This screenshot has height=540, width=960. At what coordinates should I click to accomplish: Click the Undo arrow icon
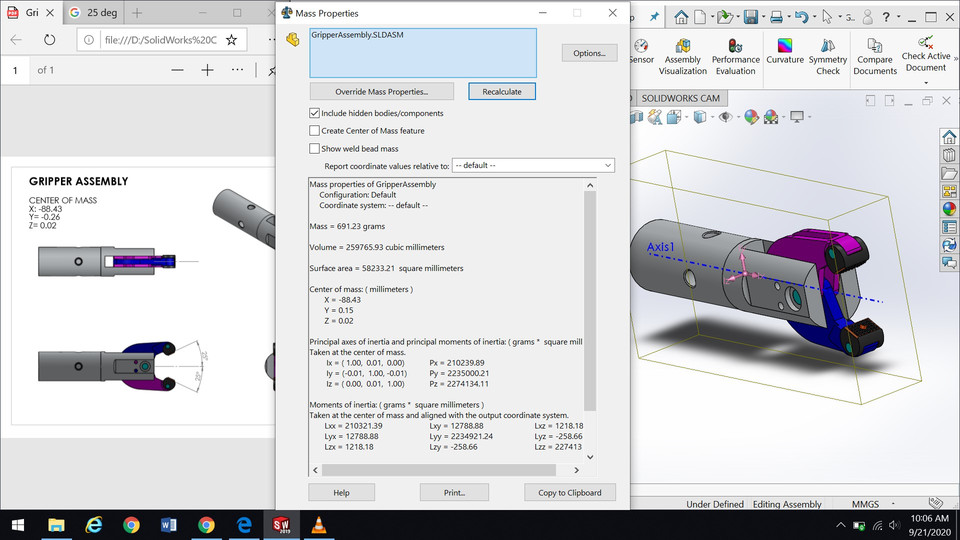click(801, 17)
